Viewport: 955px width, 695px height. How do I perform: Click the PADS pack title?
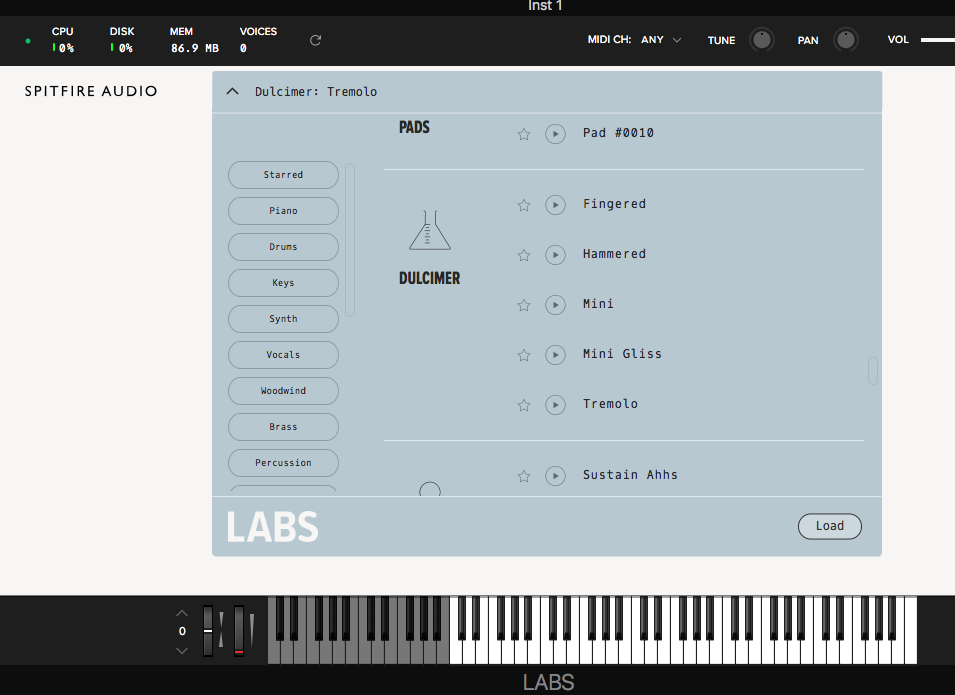[x=414, y=127]
